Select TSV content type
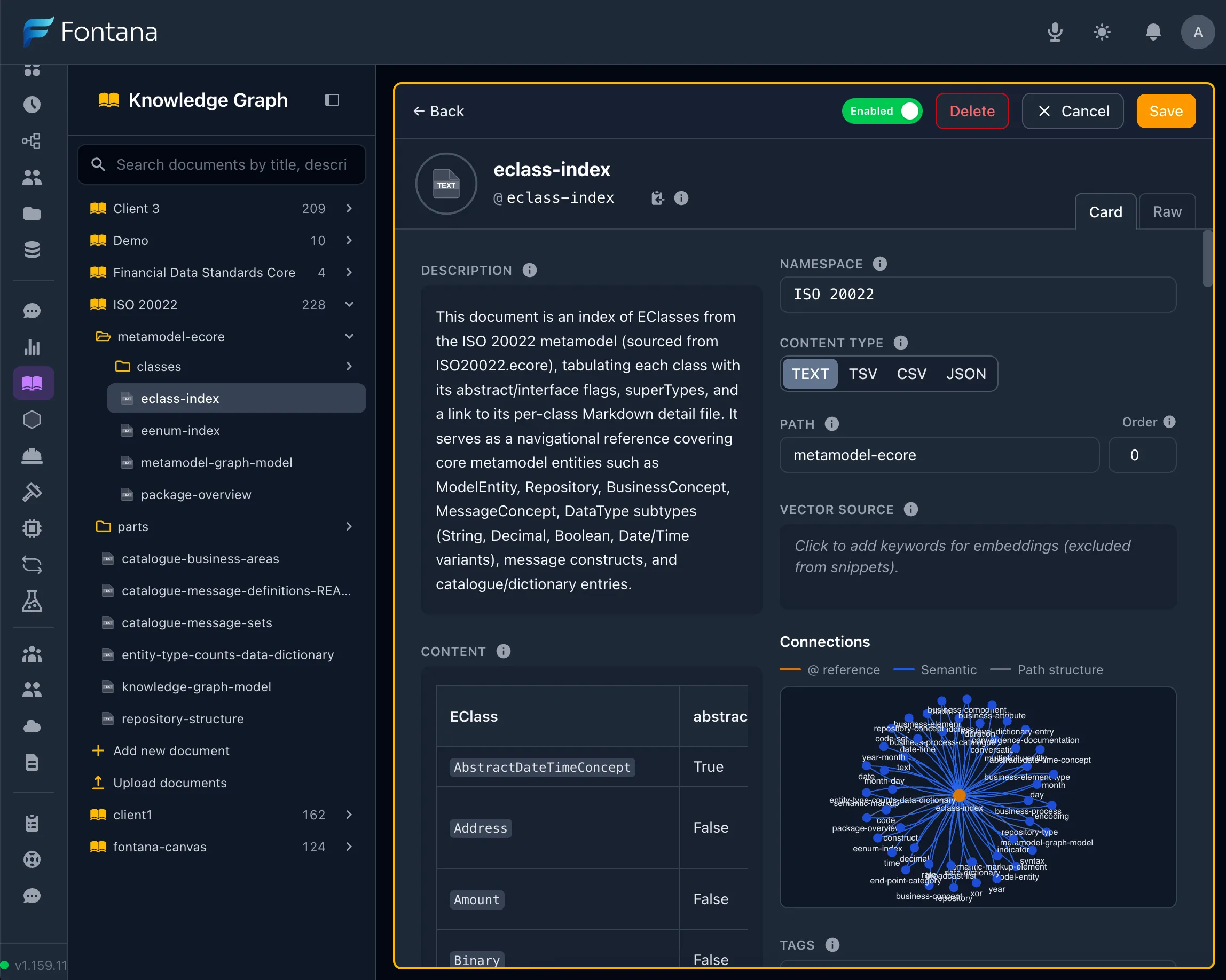 863,374
